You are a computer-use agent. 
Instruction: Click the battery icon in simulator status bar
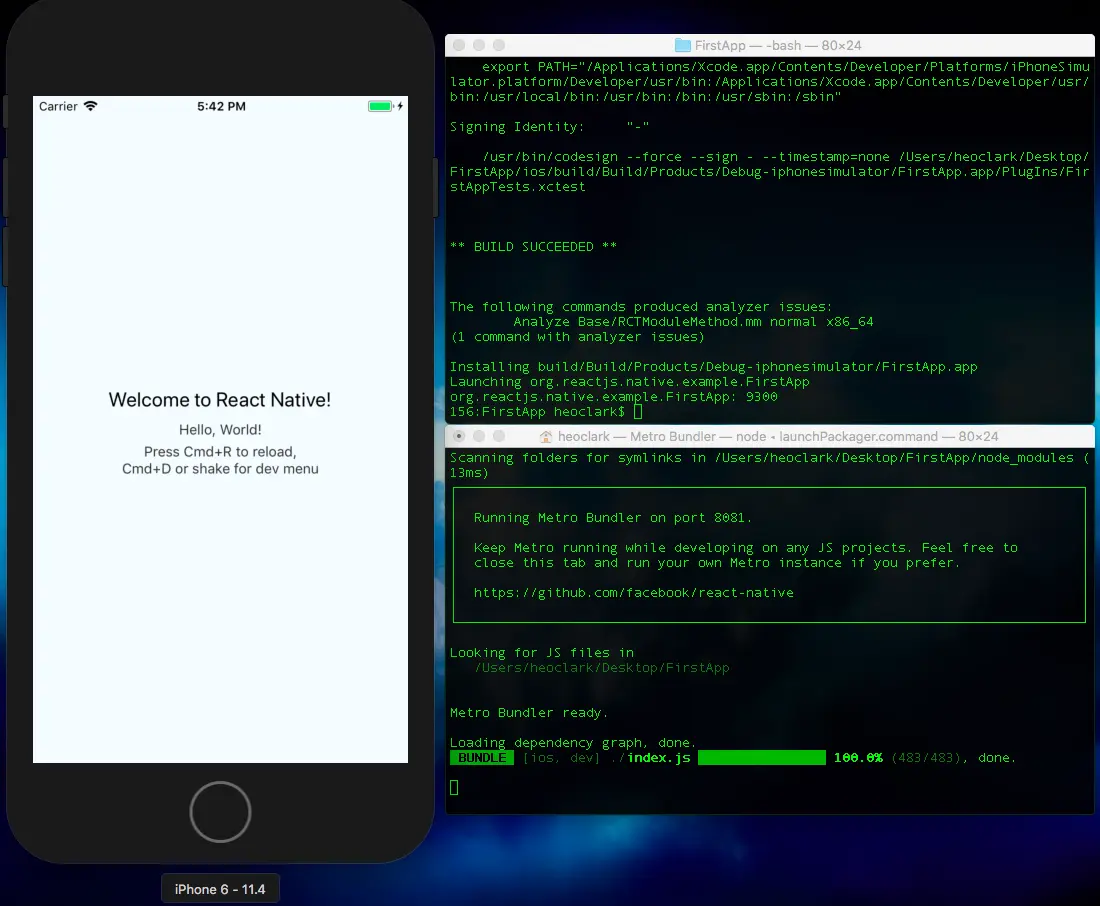380,106
